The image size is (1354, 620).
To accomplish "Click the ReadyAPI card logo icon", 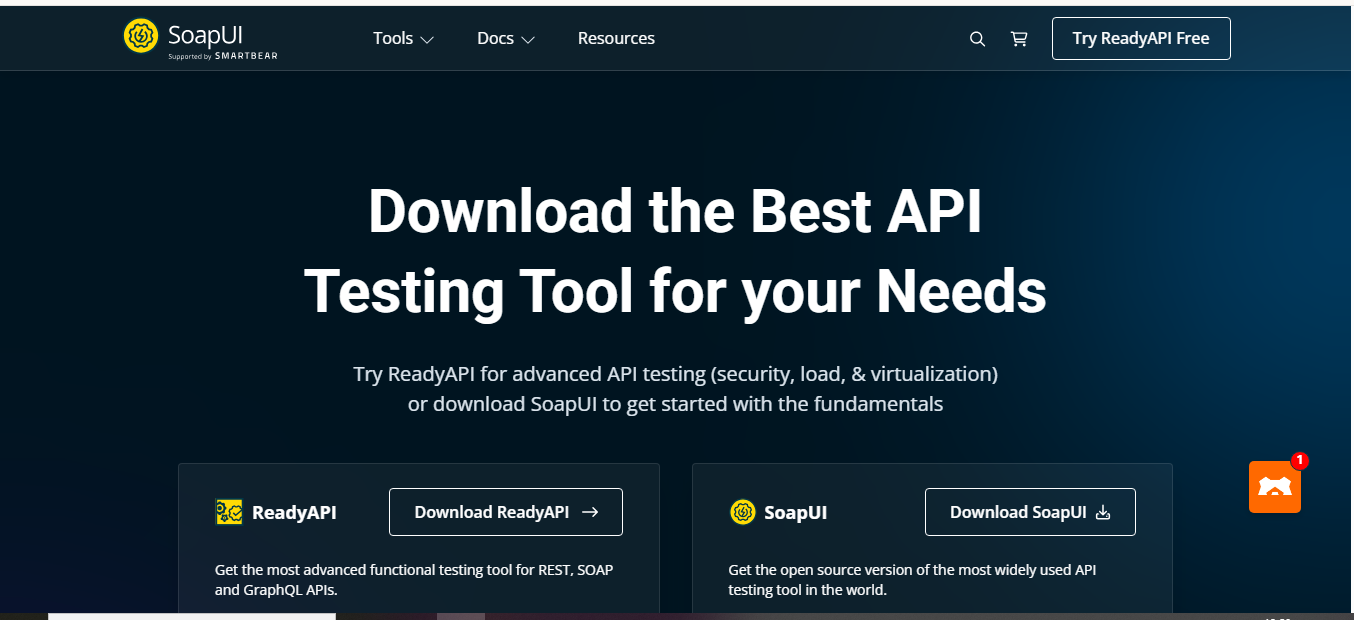I will [x=229, y=512].
